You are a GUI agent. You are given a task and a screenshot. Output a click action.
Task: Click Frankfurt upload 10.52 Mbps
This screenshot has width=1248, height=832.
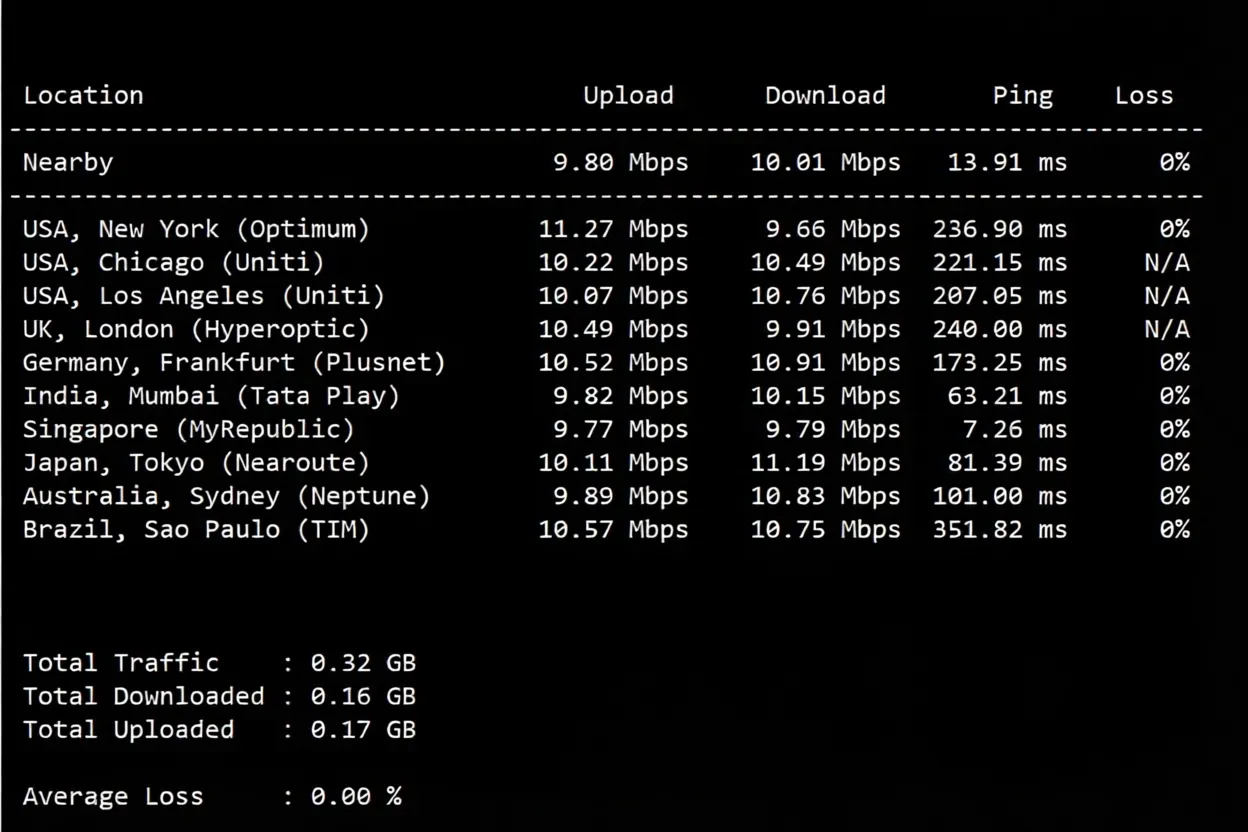(613, 363)
